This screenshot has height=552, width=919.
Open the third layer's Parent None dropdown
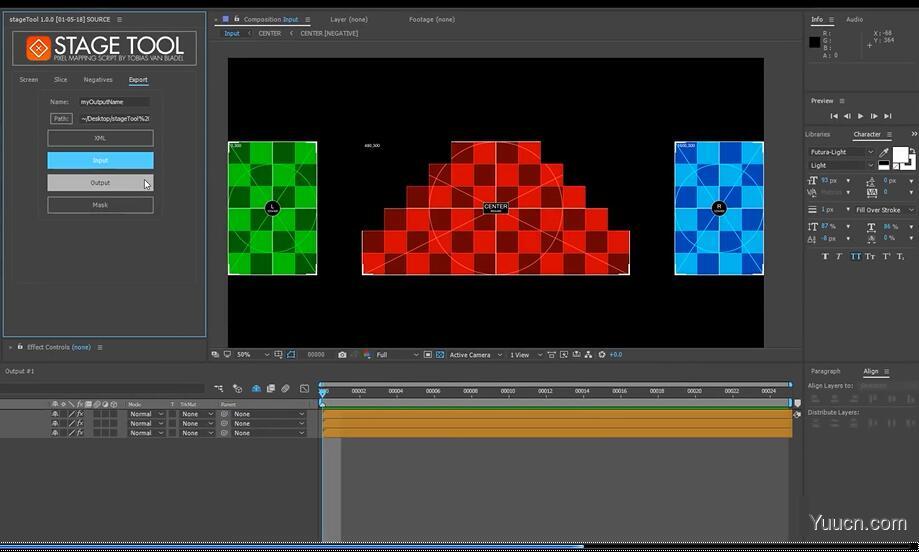[x=269, y=432]
